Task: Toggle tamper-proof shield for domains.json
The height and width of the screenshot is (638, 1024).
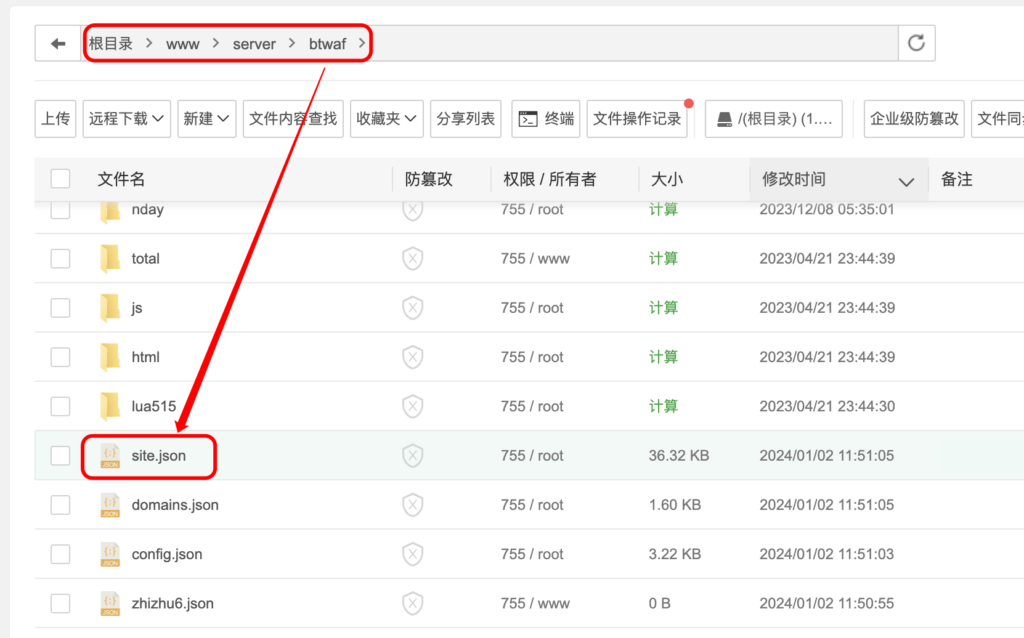Action: 413,505
